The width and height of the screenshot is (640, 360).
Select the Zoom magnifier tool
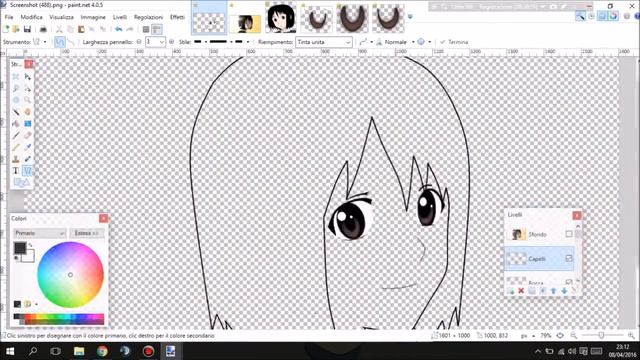[27, 100]
